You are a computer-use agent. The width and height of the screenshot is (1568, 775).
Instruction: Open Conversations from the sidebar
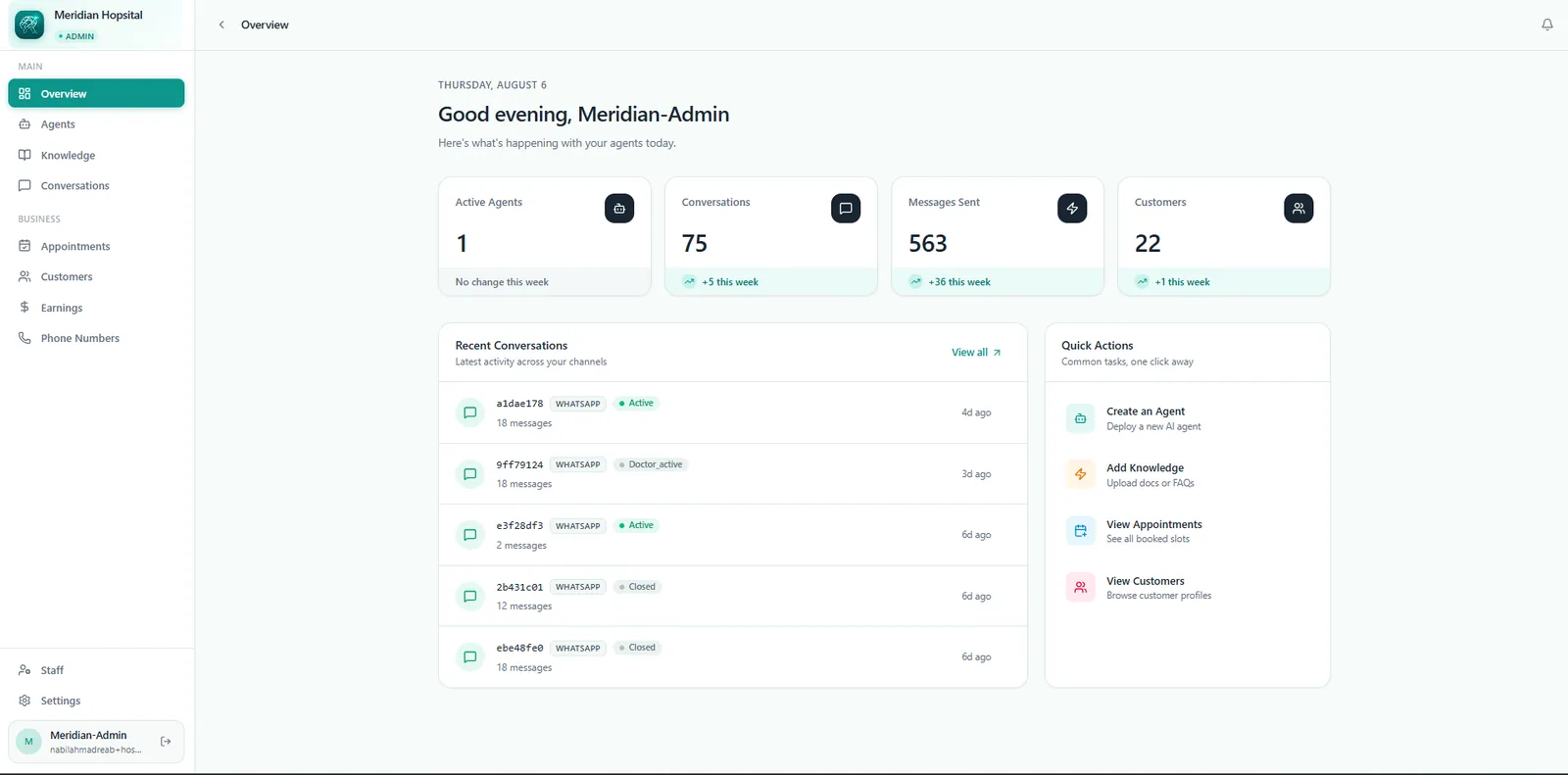(x=96, y=185)
